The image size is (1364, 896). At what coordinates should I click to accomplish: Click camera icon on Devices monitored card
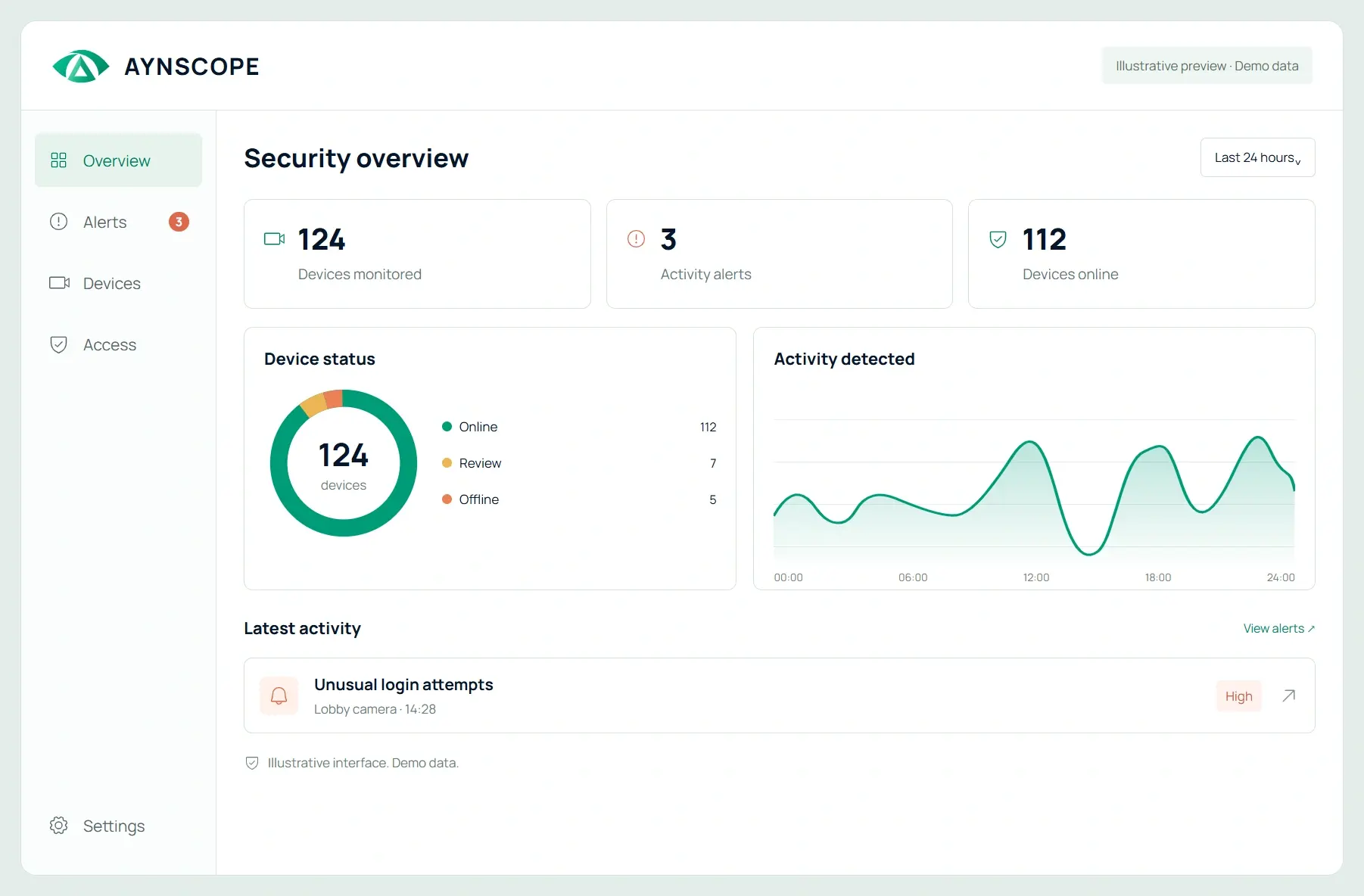point(274,239)
